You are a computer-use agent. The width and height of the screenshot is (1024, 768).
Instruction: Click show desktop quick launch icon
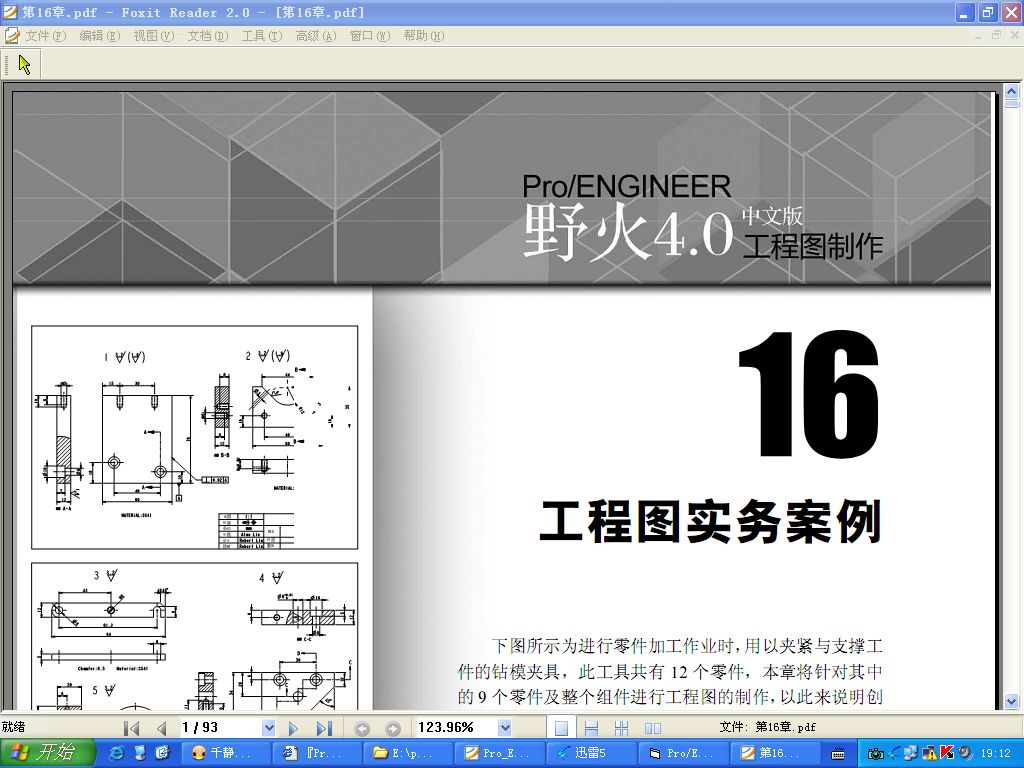[140, 753]
